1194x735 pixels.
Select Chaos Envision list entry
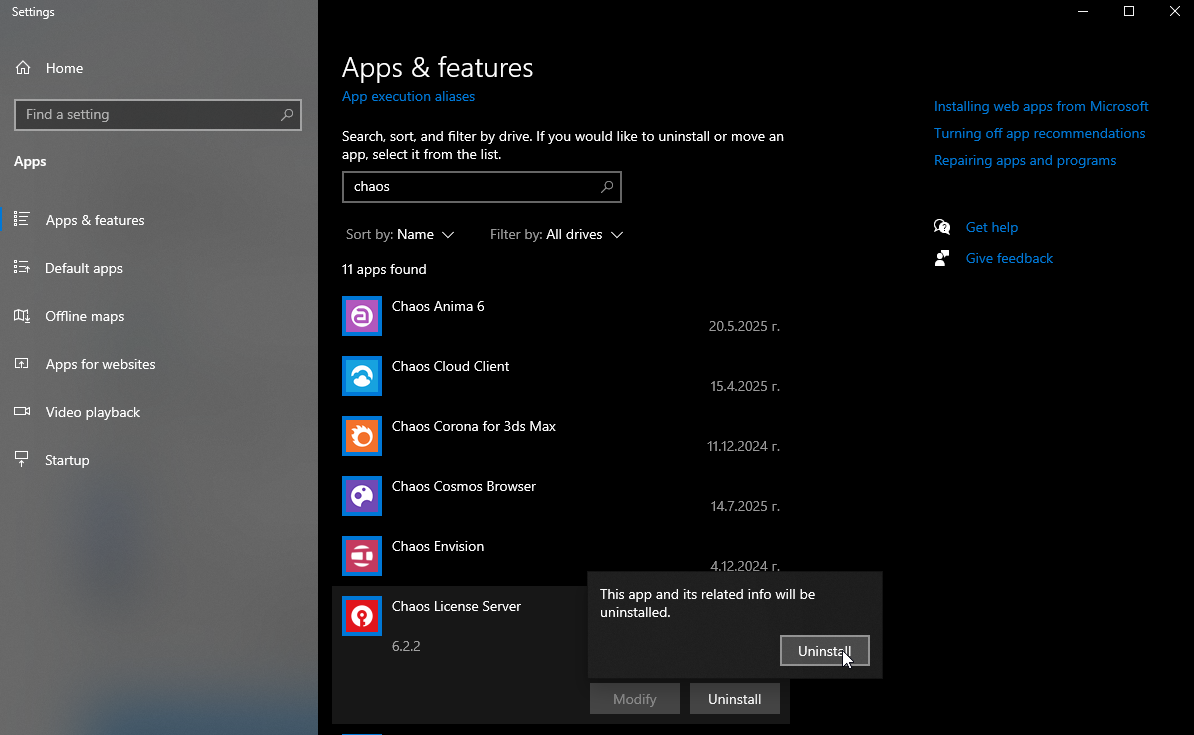tap(561, 556)
